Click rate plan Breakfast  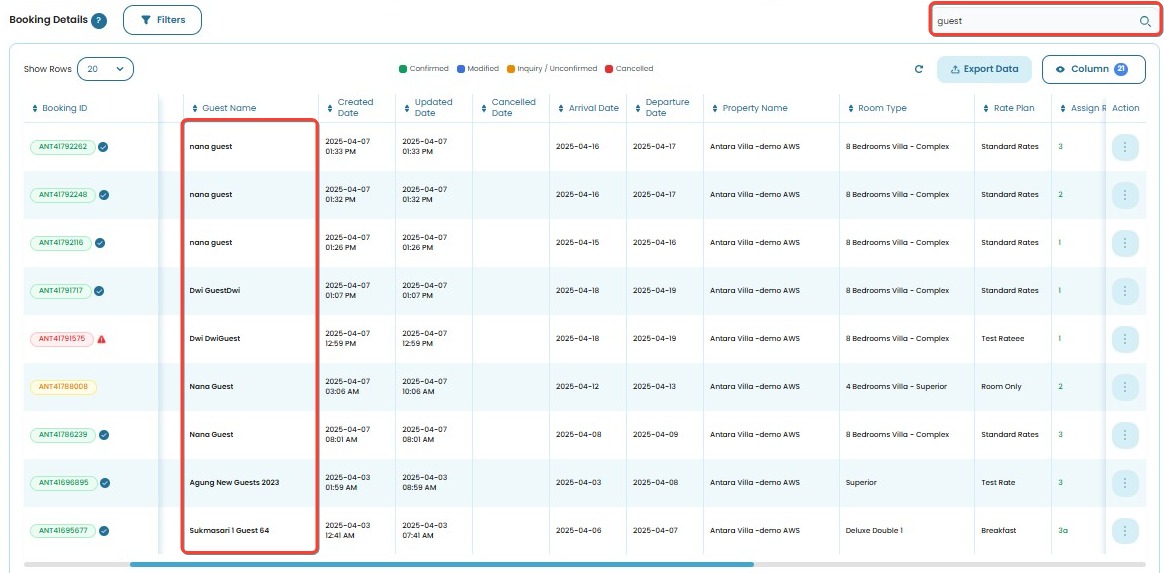click(x=998, y=531)
